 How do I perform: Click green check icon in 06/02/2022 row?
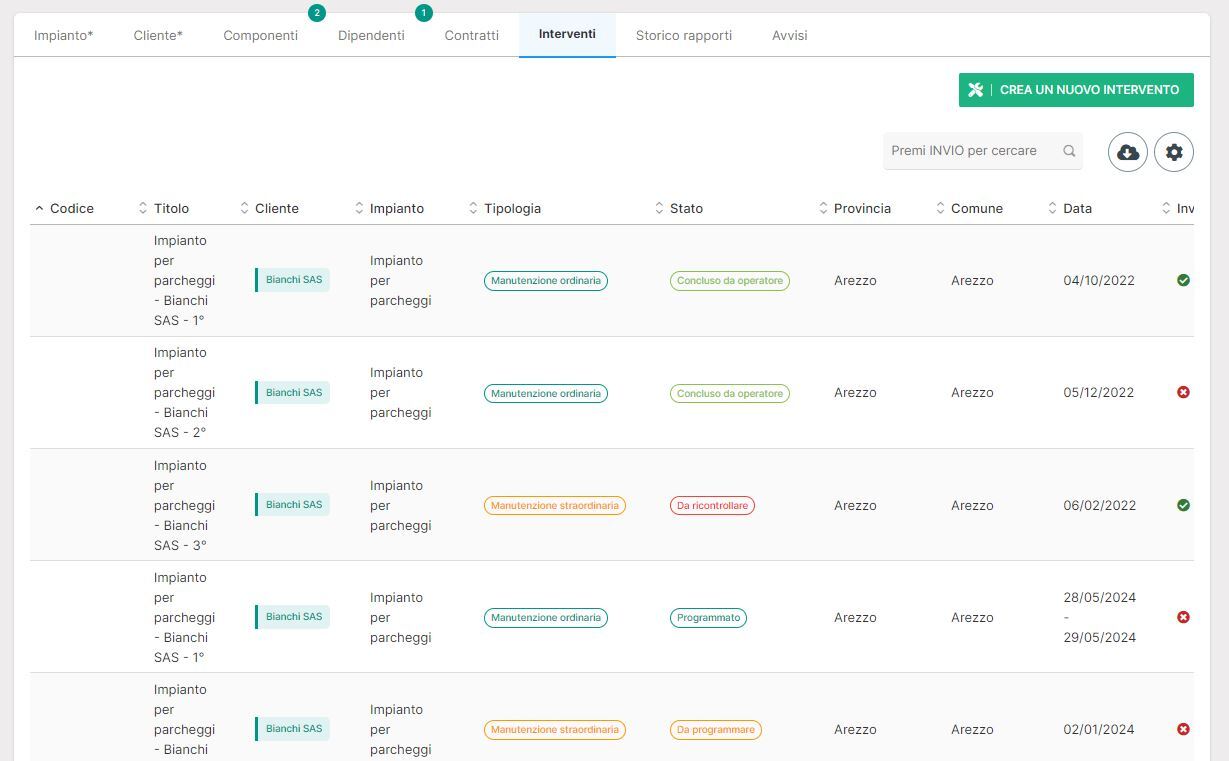point(1183,506)
